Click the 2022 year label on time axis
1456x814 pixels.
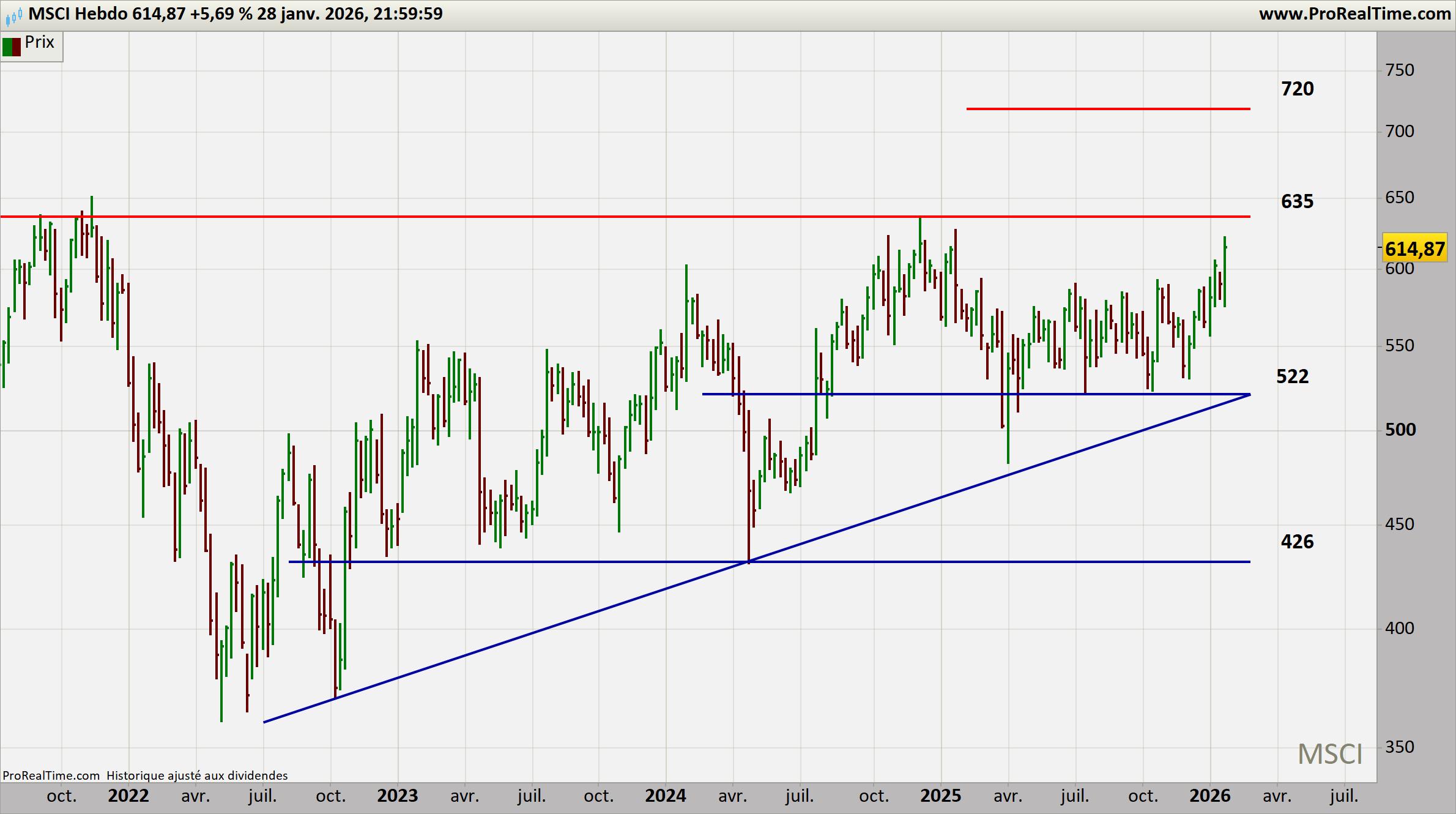[x=128, y=796]
